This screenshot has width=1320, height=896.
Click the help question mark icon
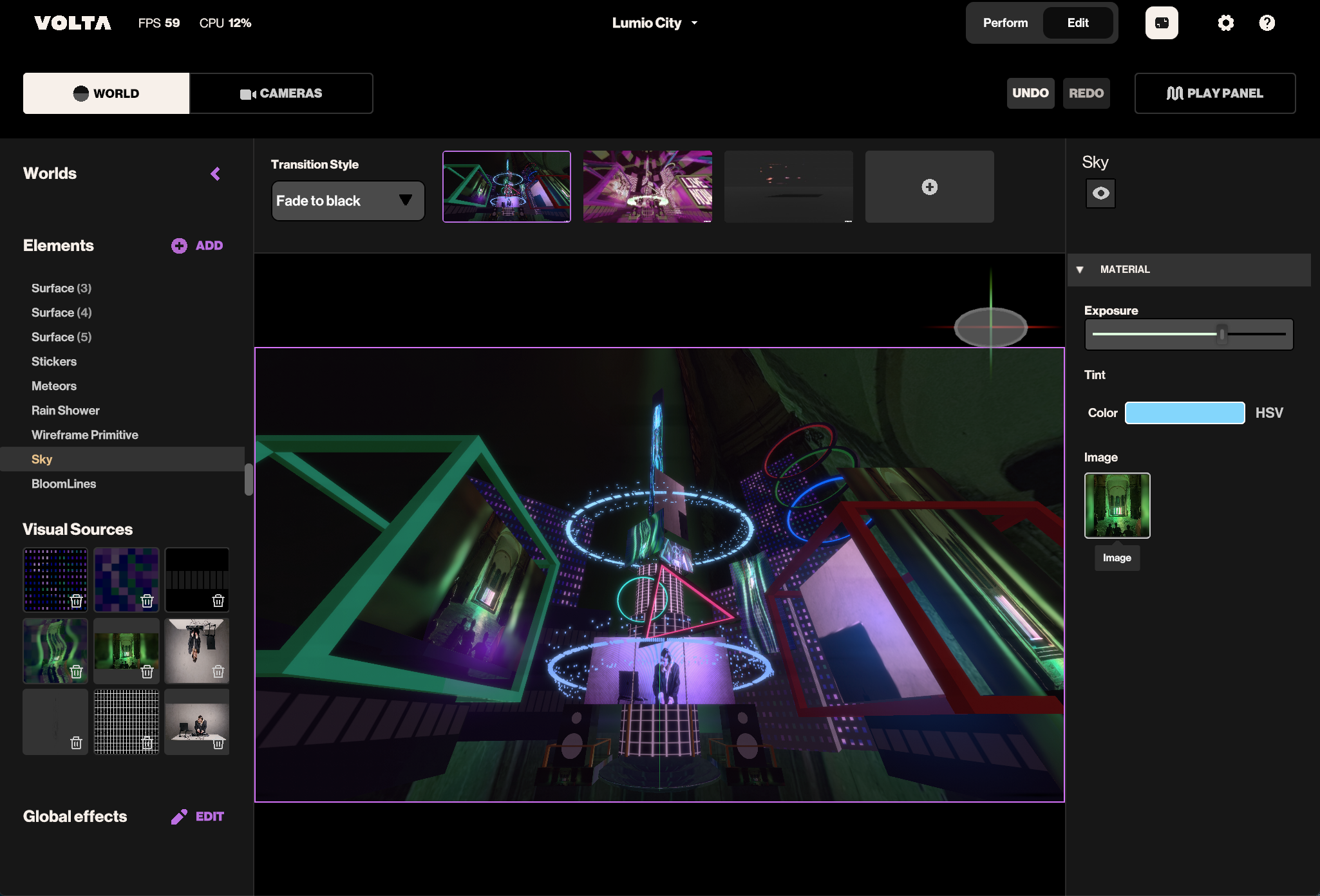tap(1267, 23)
